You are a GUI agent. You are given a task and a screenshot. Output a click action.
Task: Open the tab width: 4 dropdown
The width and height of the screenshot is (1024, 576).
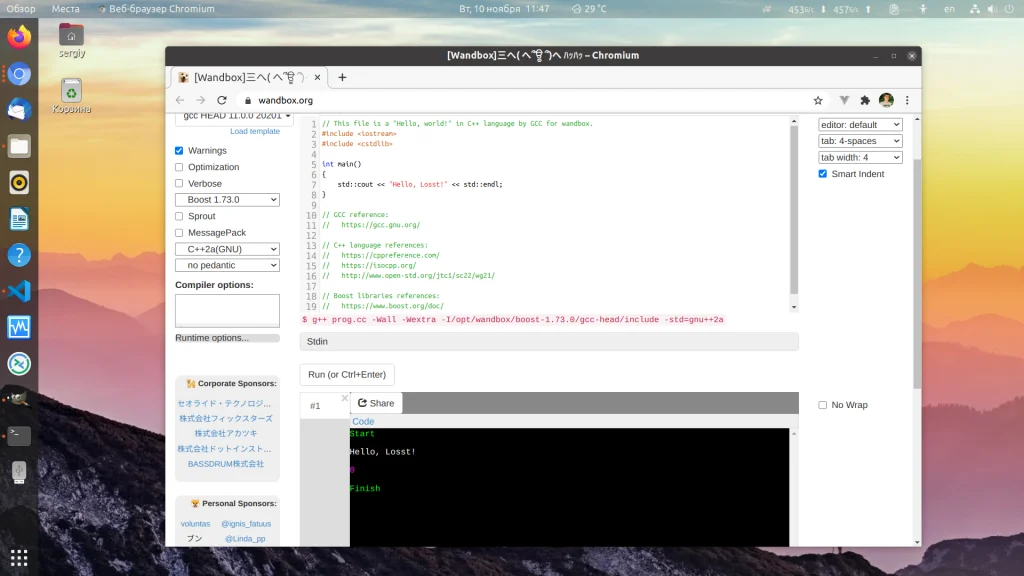pos(860,157)
